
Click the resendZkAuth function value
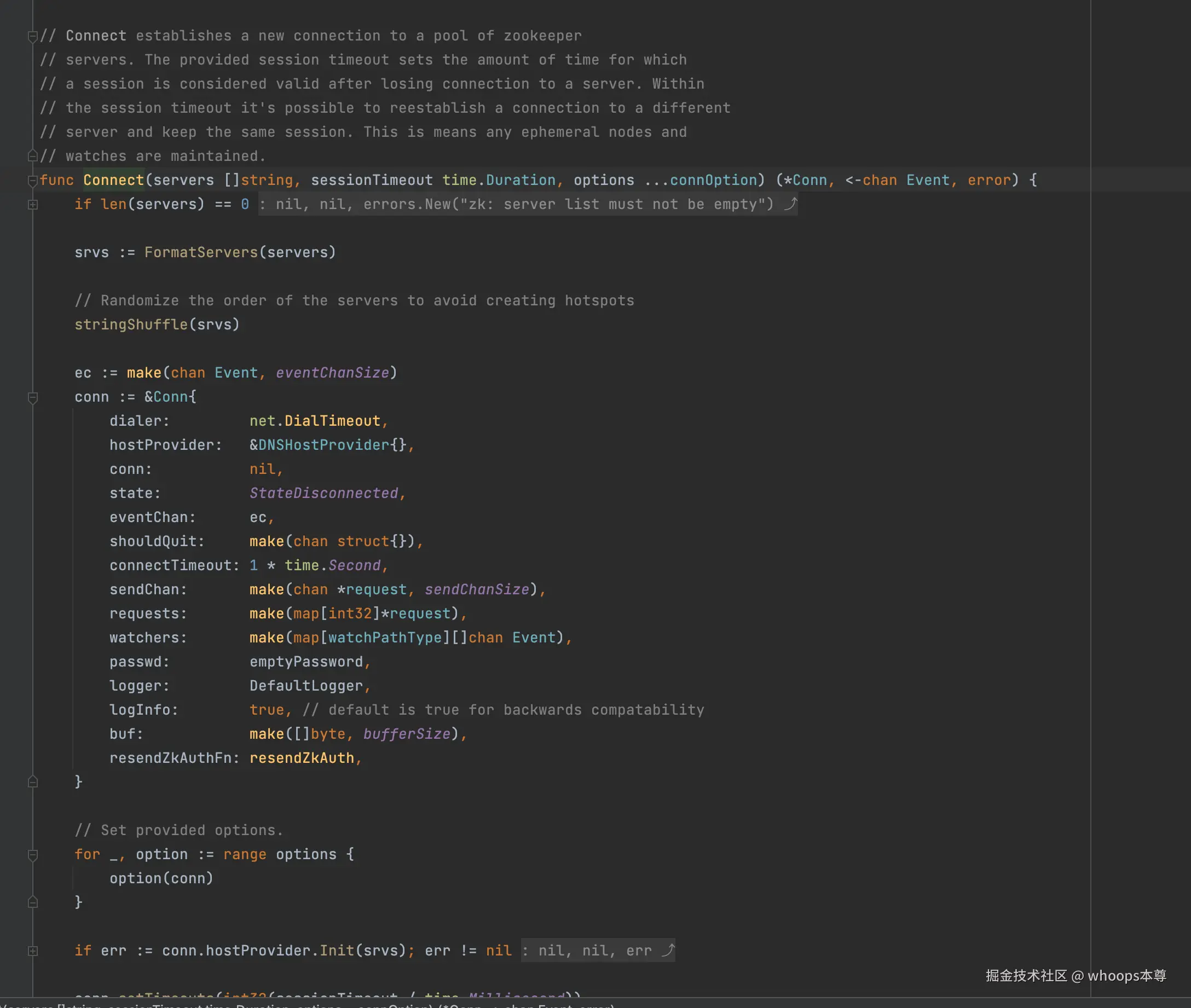coord(302,758)
